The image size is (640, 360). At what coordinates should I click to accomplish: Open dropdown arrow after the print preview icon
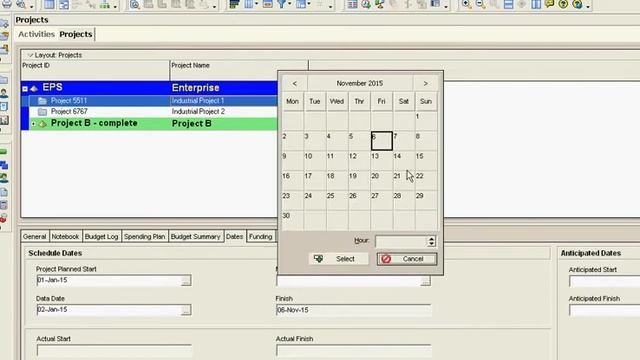tap(32, 6)
